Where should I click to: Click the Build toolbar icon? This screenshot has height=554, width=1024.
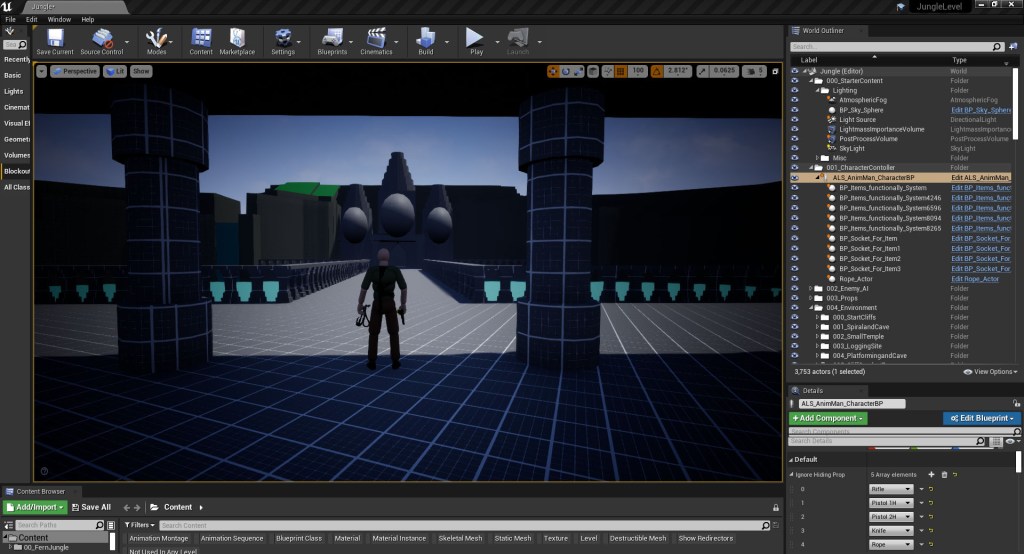click(426, 40)
